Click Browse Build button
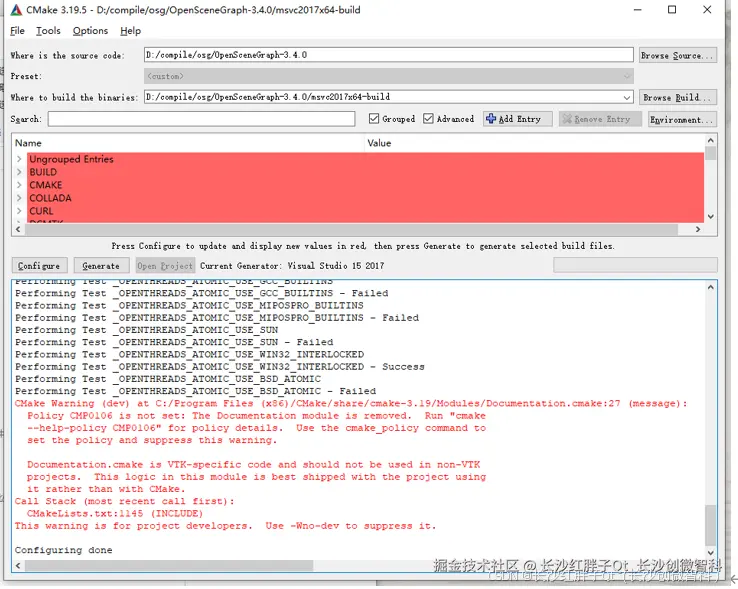The width and height of the screenshot is (738, 589). (678, 97)
